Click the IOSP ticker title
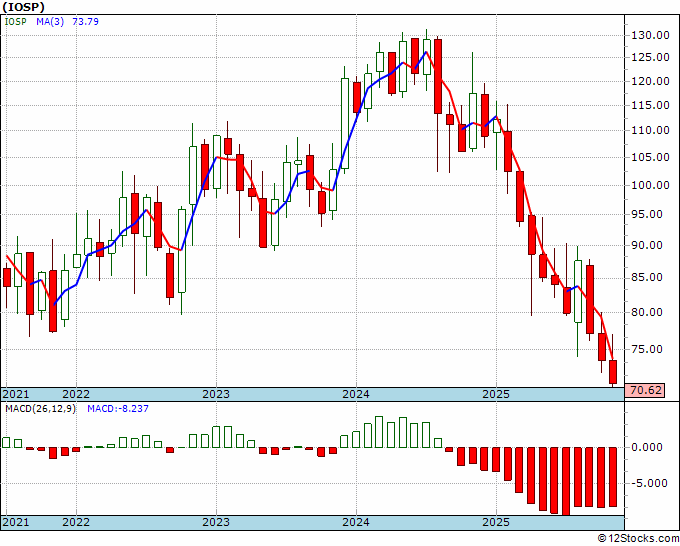680x546 pixels. coord(23,7)
